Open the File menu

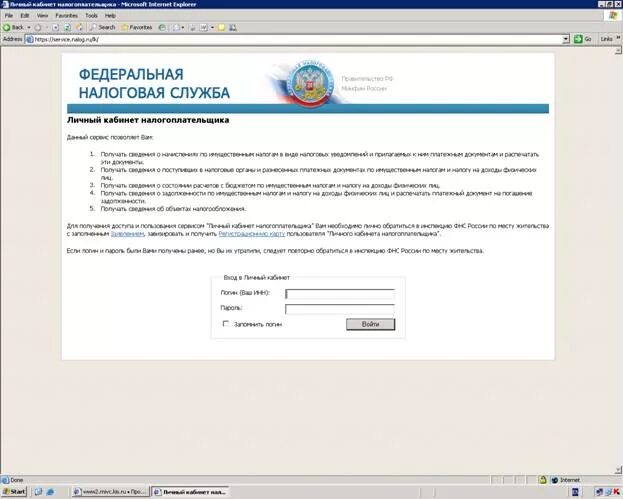pyautogui.click(x=9, y=15)
